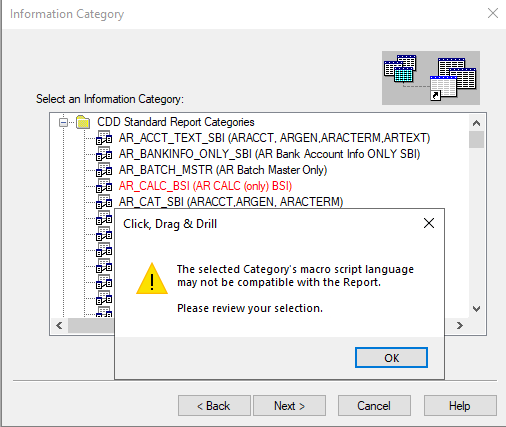Select the CDD Standard Report Categories label
Viewport: 506px width, 427px height.
176,122
